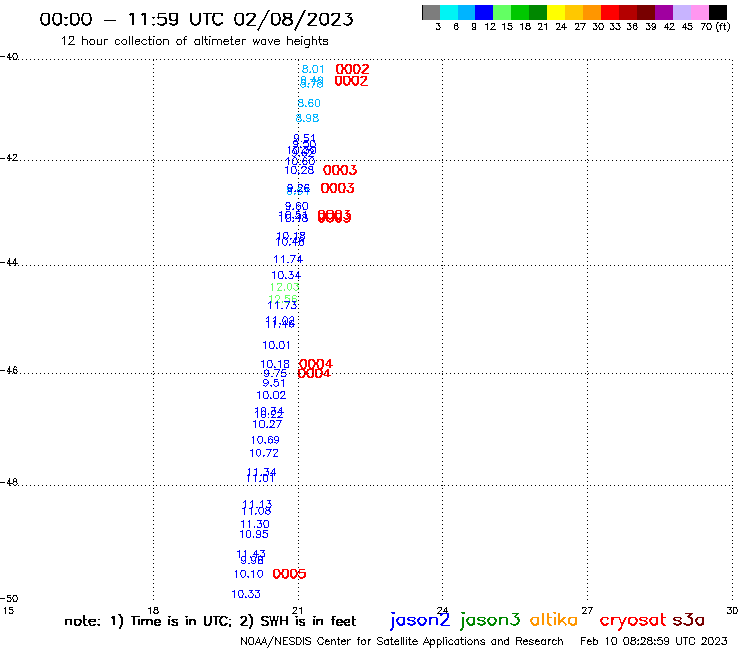Select the 10.33 value at the track's bottom
Screen dimensions: 740x650
246,594
